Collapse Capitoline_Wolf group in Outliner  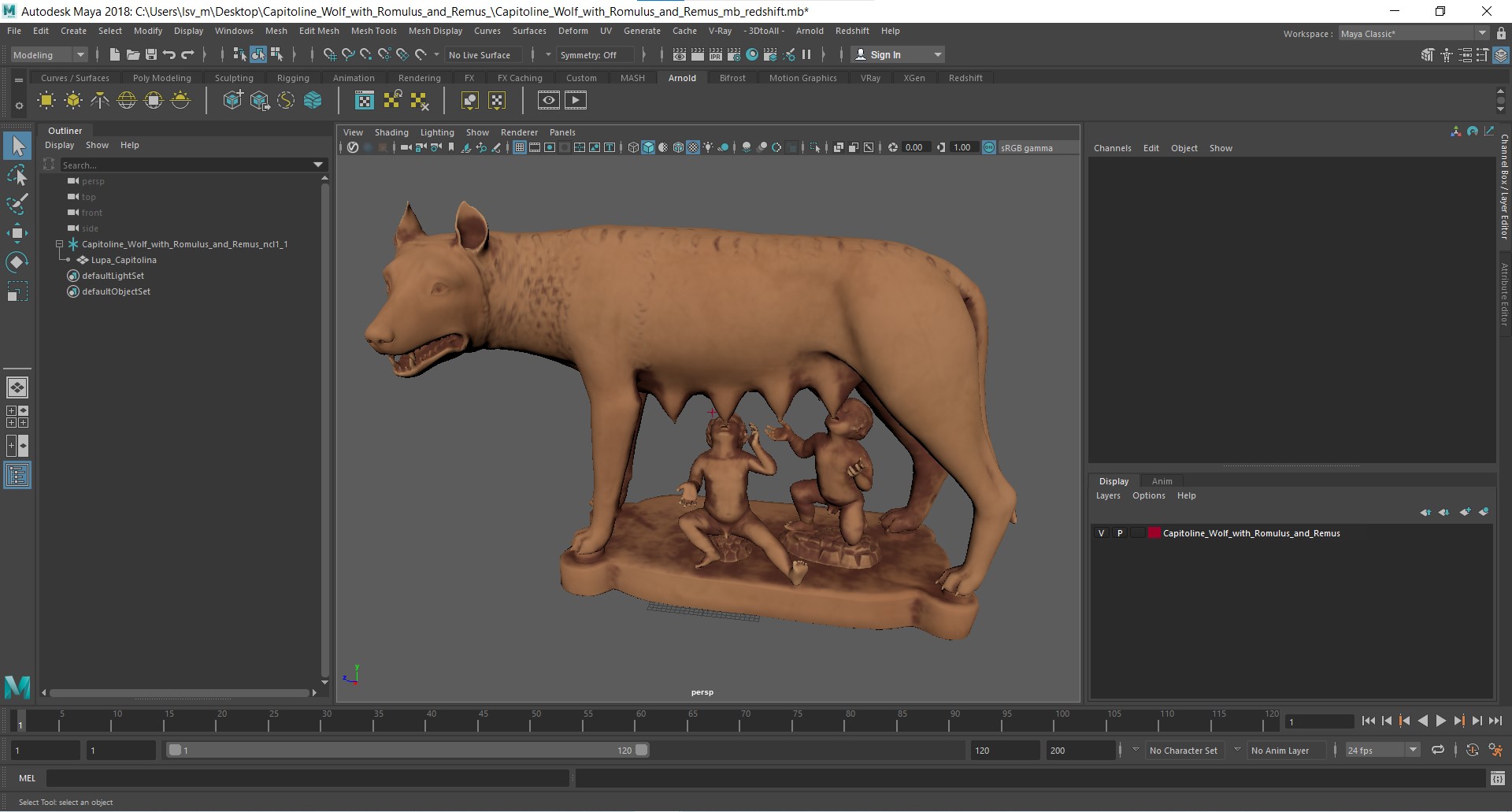click(59, 244)
